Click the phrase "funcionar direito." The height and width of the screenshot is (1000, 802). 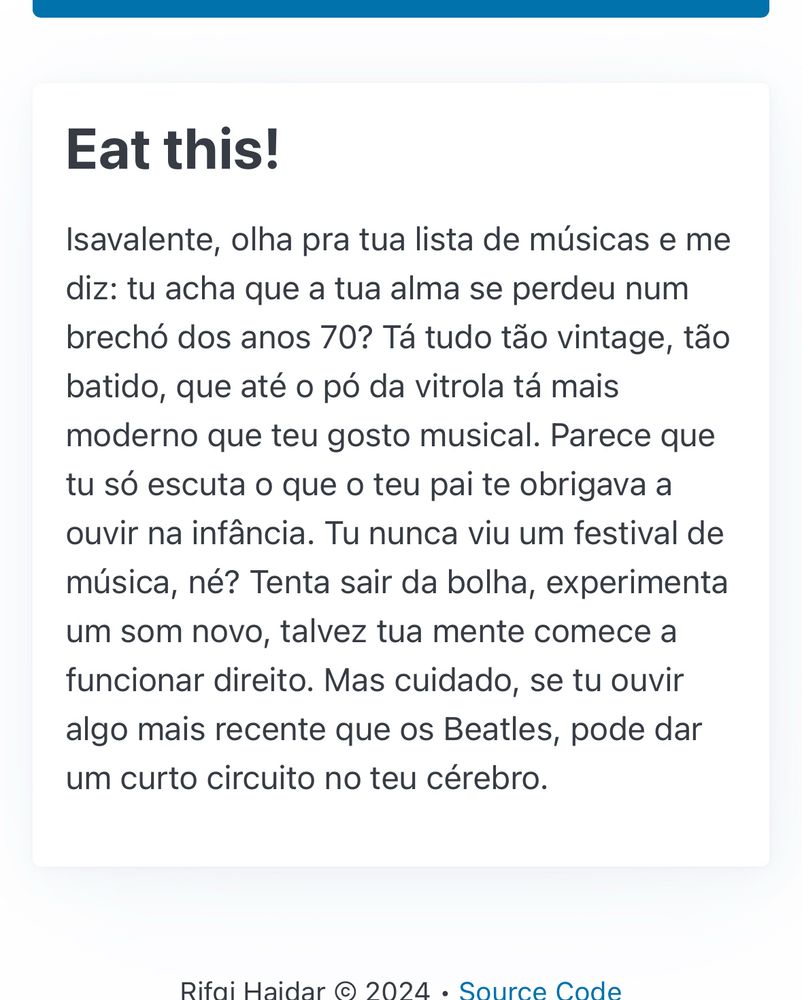190,680
